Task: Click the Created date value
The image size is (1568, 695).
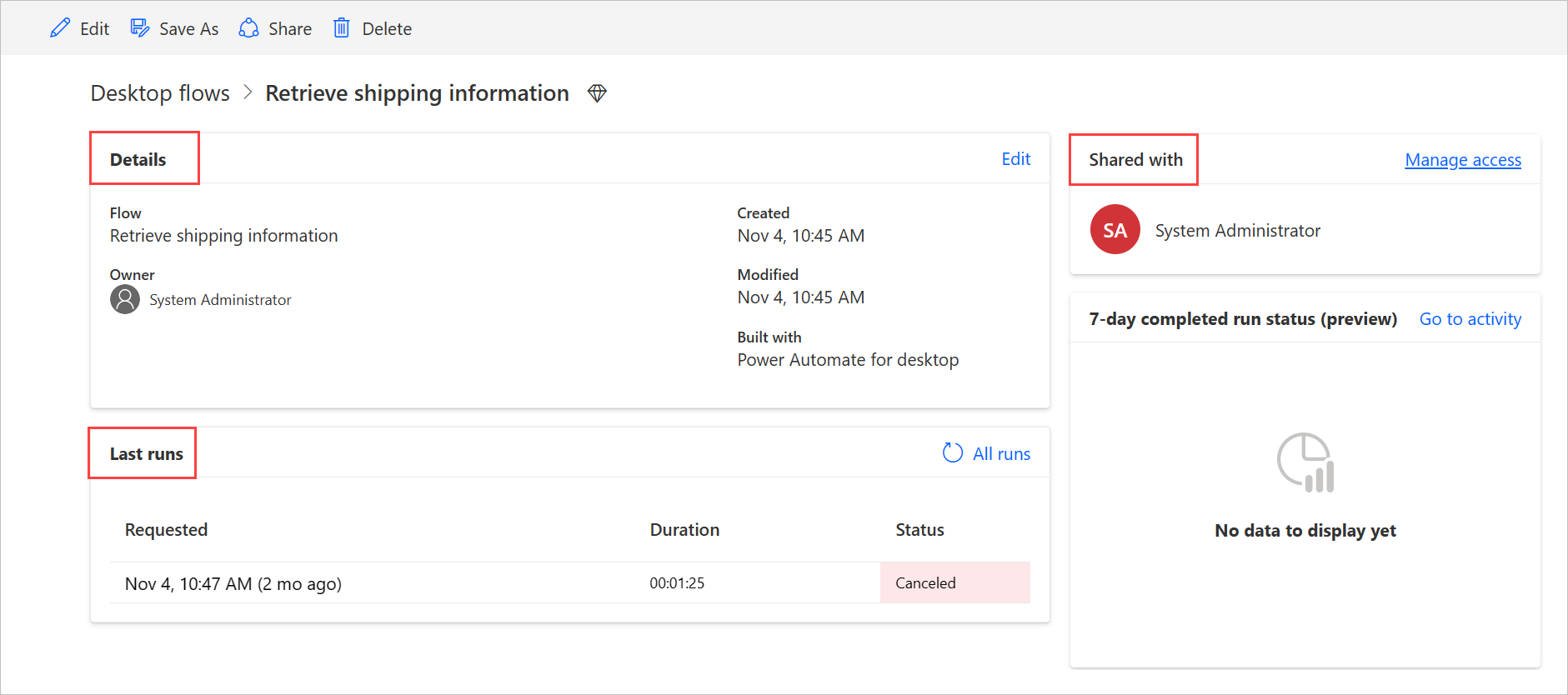Action: tap(800, 236)
